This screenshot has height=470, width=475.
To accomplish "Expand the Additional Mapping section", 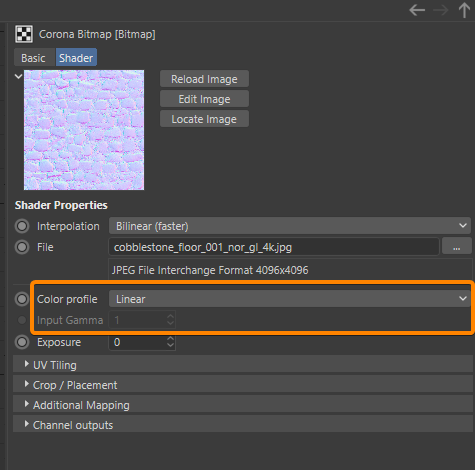I will pyautogui.click(x=243, y=404).
